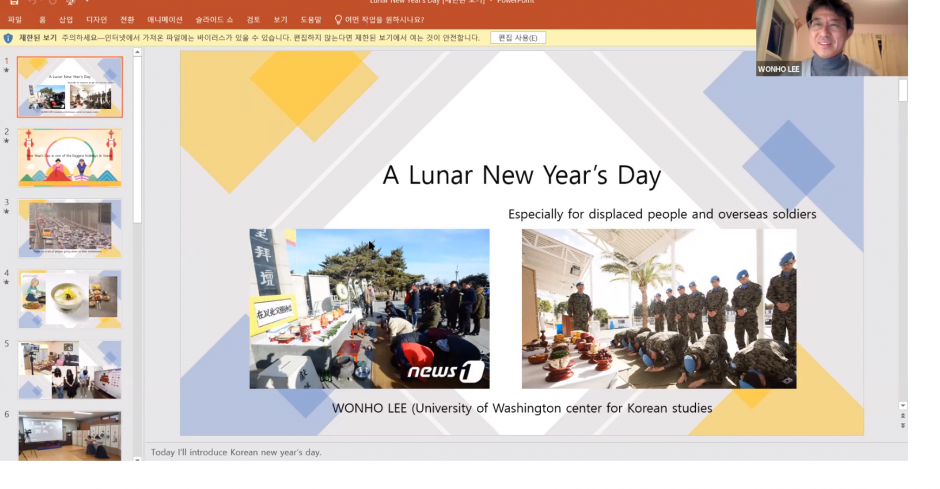
Task: Open the 보기 (View) ribbon tab
Action: [x=281, y=20]
